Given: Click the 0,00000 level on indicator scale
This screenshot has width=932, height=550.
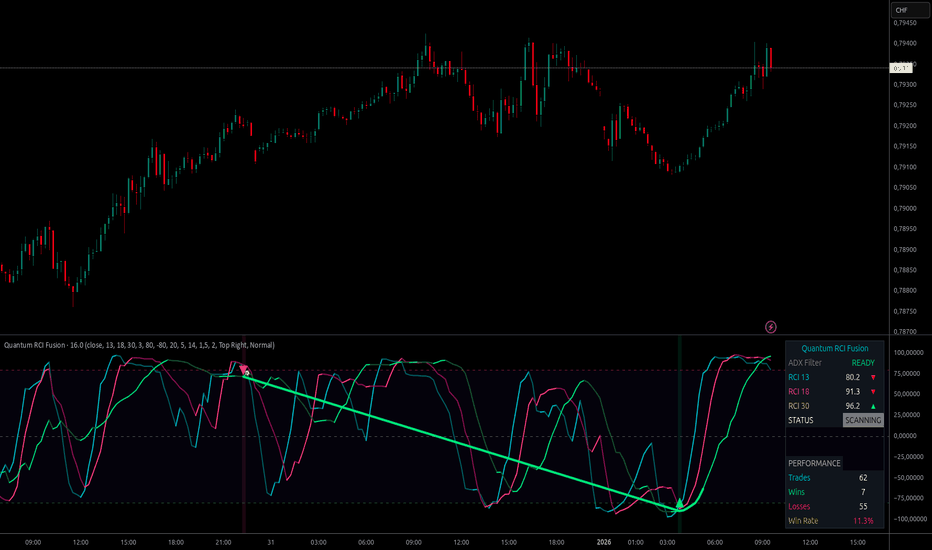Looking at the screenshot, I should pyautogui.click(x=908, y=436).
